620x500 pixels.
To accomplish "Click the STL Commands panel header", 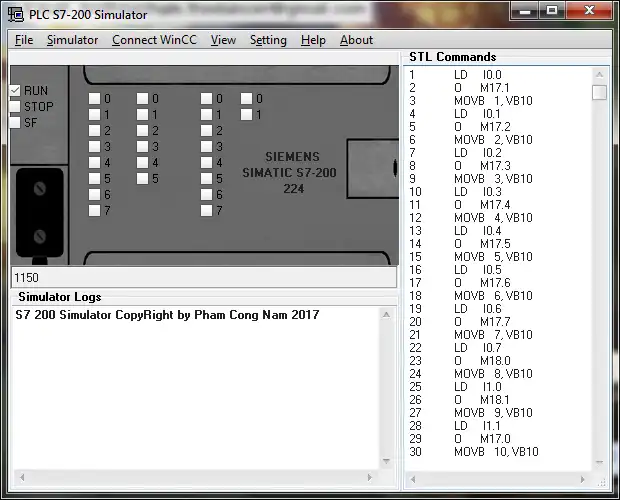I will pos(453,57).
